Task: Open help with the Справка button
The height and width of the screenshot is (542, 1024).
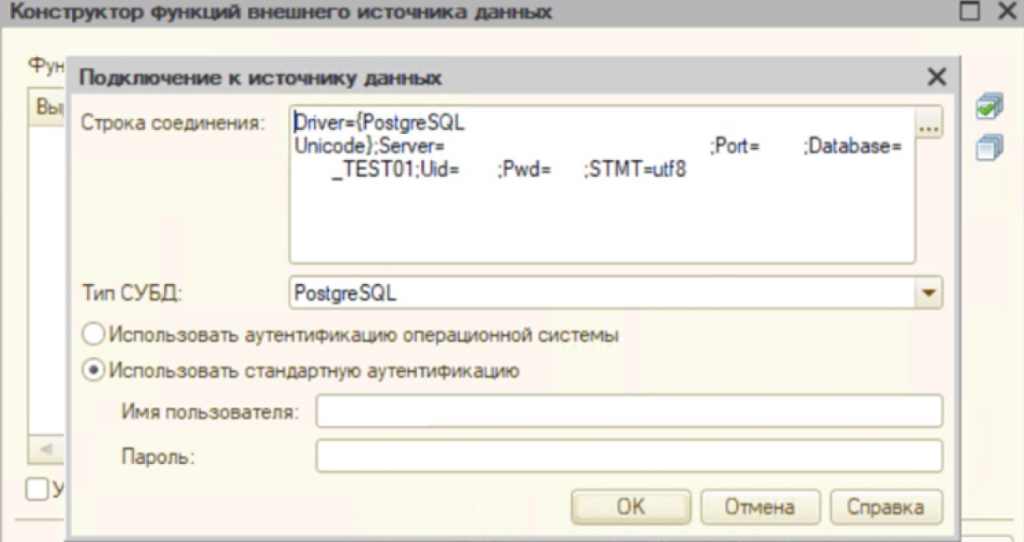Action: 886,507
